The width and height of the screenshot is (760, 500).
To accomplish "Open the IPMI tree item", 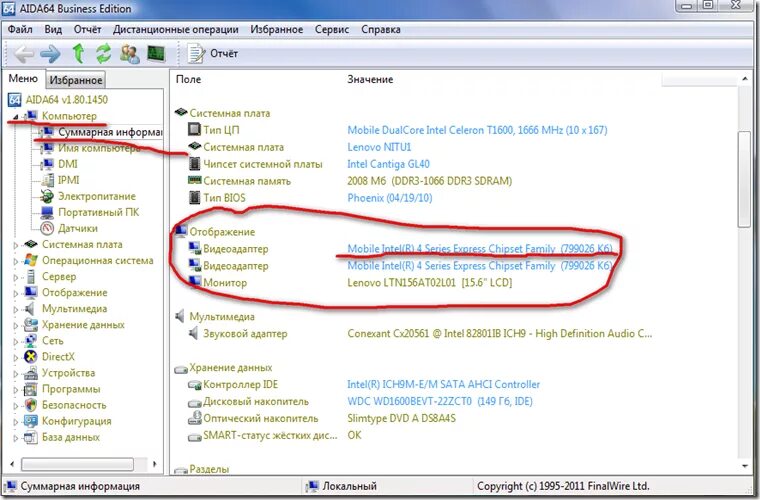I will pos(68,180).
